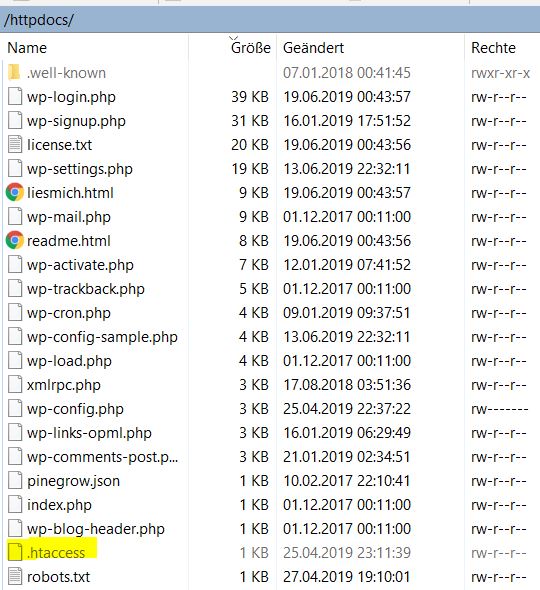This screenshot has height=590, width=540.
Task: Click the wp-settings.php file icon
Action: pyautogui.click(x=15, y=169)
